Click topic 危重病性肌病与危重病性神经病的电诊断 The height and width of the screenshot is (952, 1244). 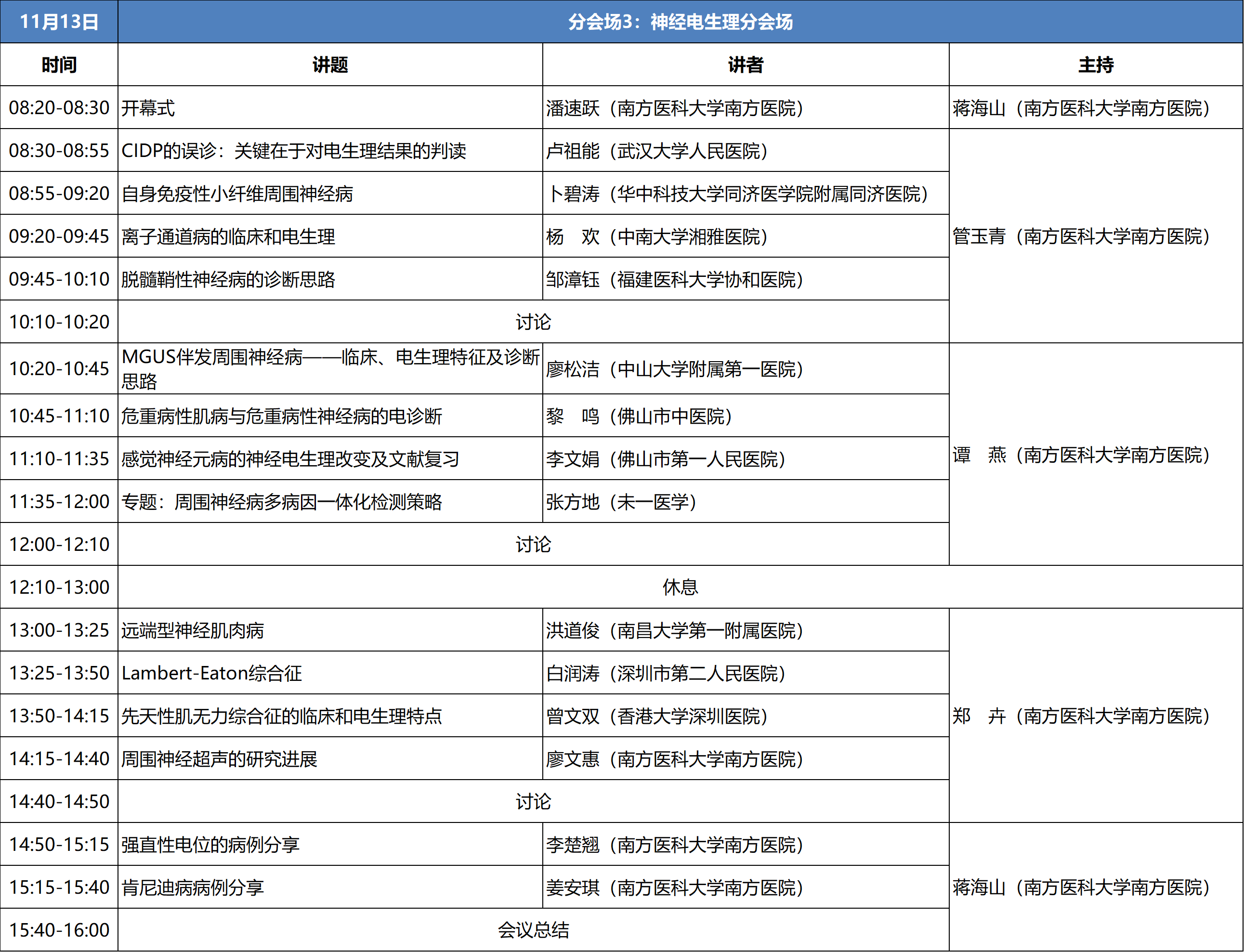tap(330, 416)
